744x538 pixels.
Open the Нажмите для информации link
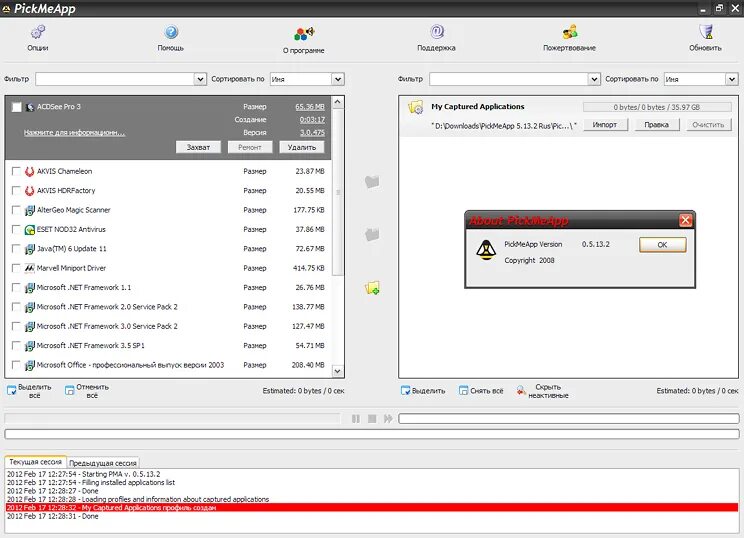(x=74, y=133)
